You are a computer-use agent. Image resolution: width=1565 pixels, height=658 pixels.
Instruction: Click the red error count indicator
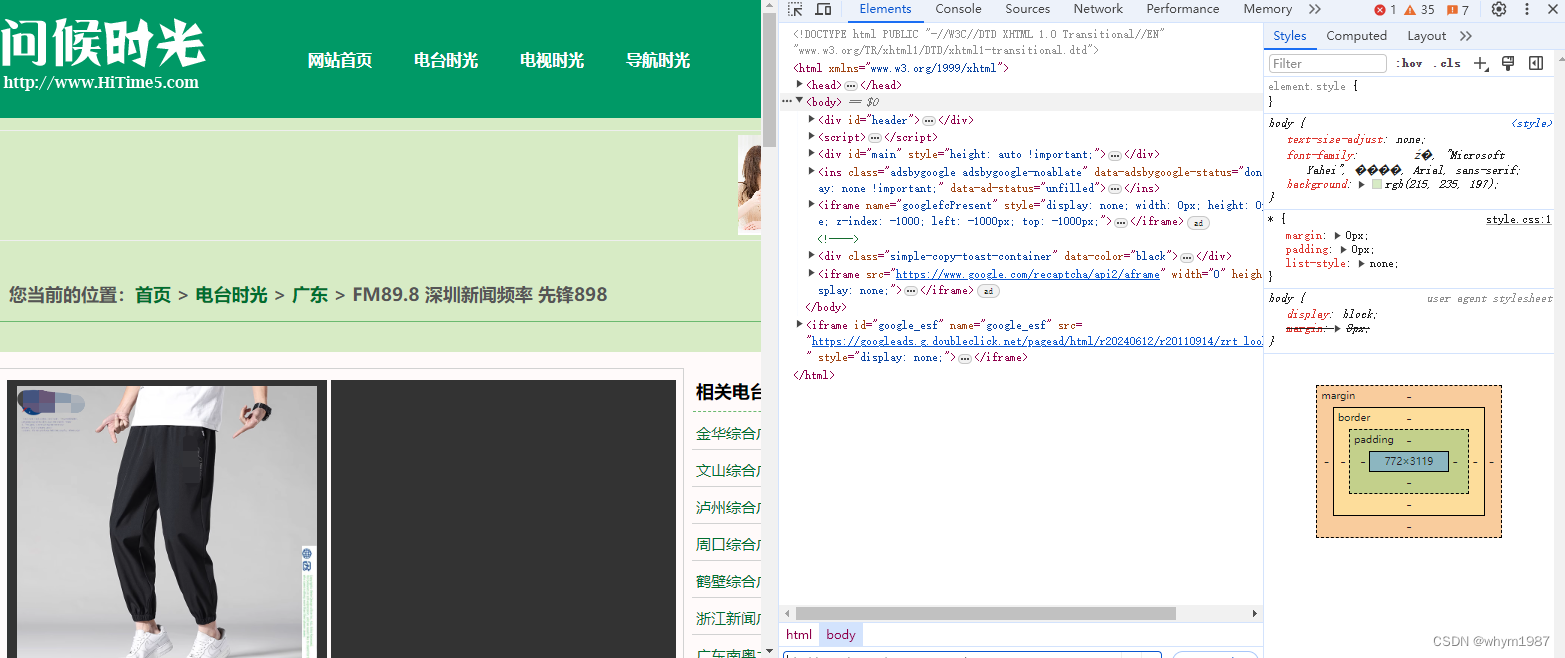pyautogui.click(x=1385, y=10)
